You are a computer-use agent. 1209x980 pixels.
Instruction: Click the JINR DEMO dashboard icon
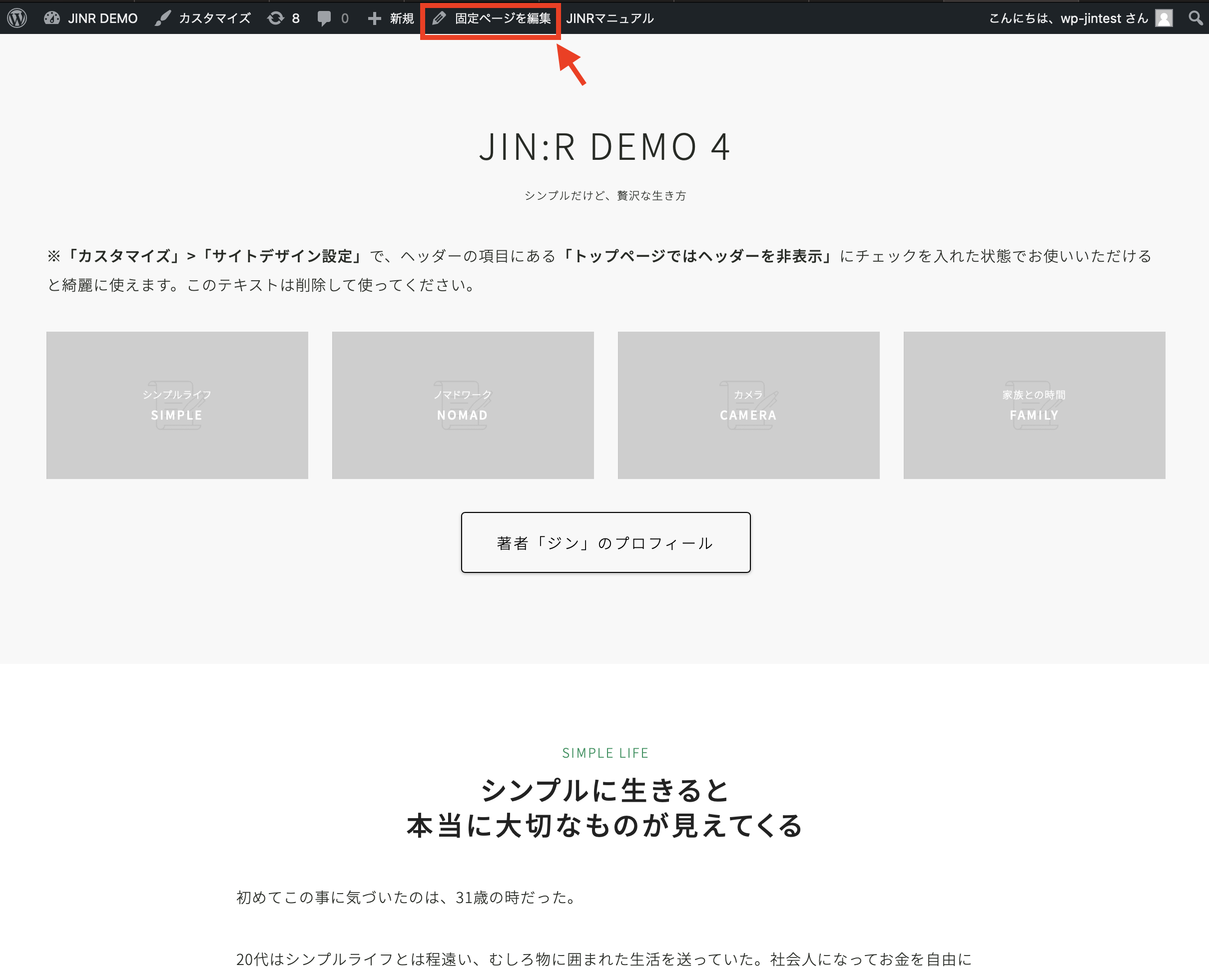[52, 18]
